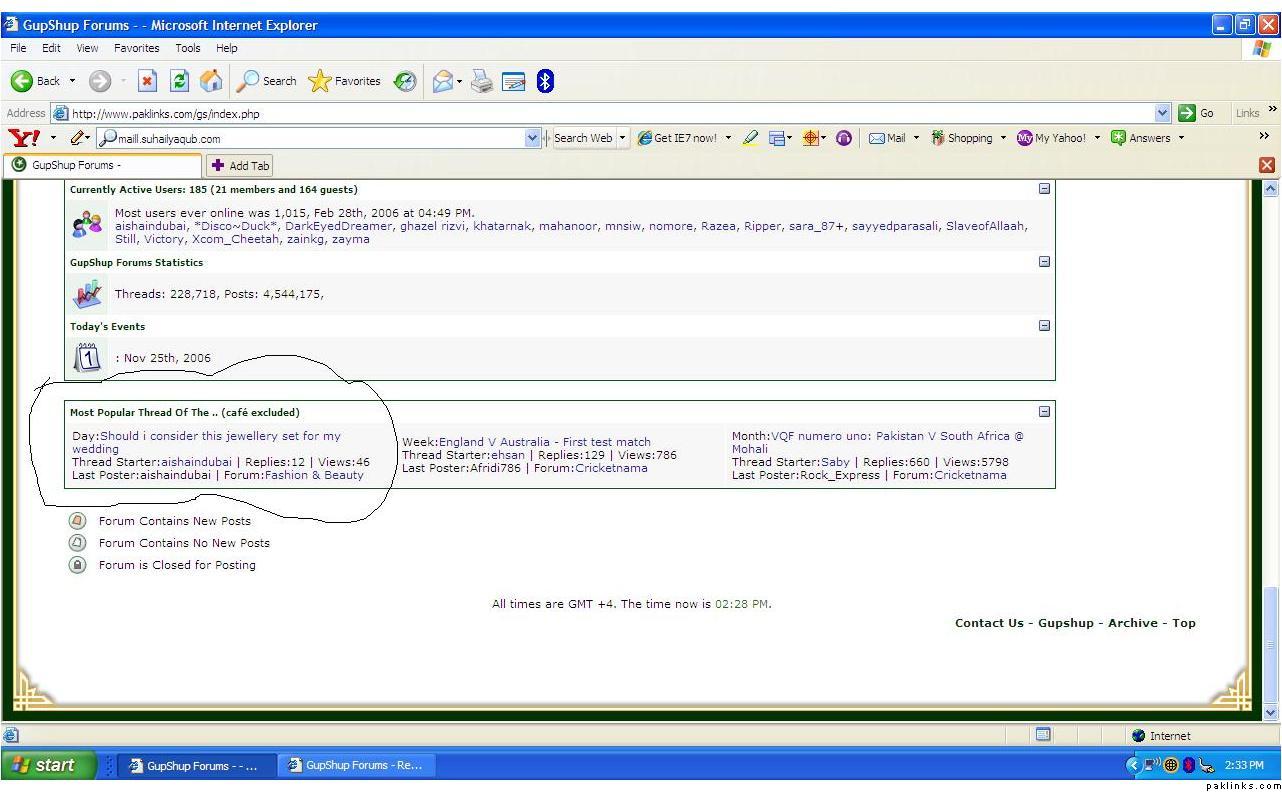The image size is (1282, 792).
Task: Click the Add Tab button
Action: (240, 166)
